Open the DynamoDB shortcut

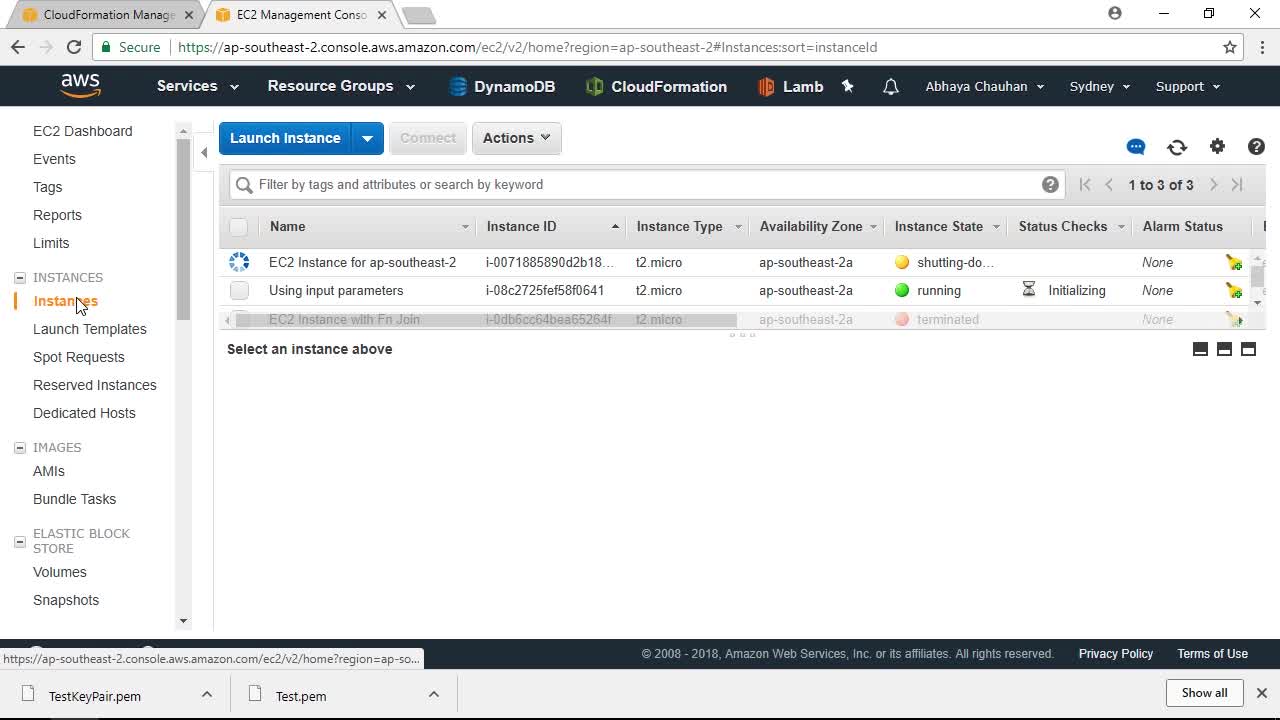pyautogui.click(x=502, y=86)
